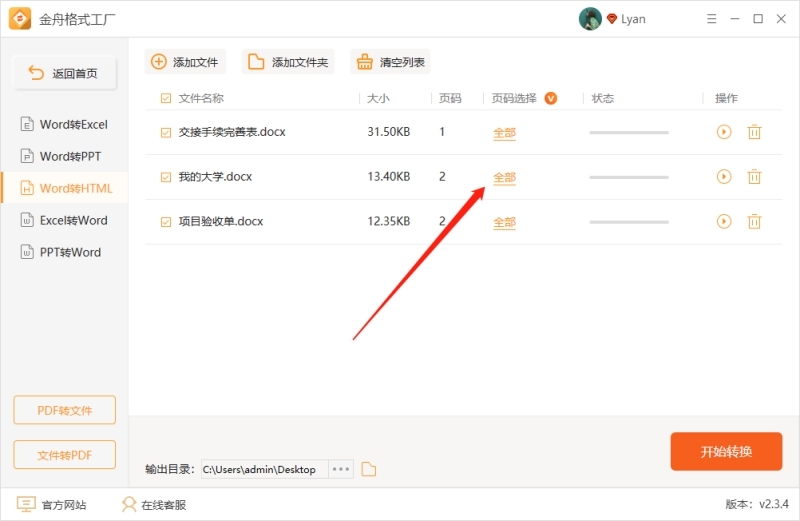Open output folder via the folder icon
800x521 pixels.
pos(368,470)
